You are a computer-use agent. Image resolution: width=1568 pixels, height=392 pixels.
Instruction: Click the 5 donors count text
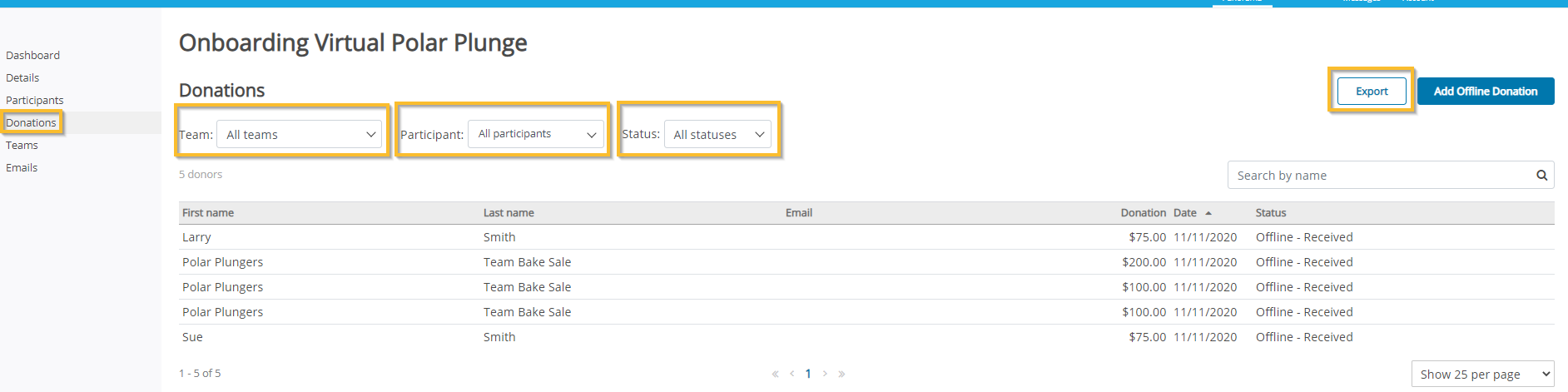[201, 174]
